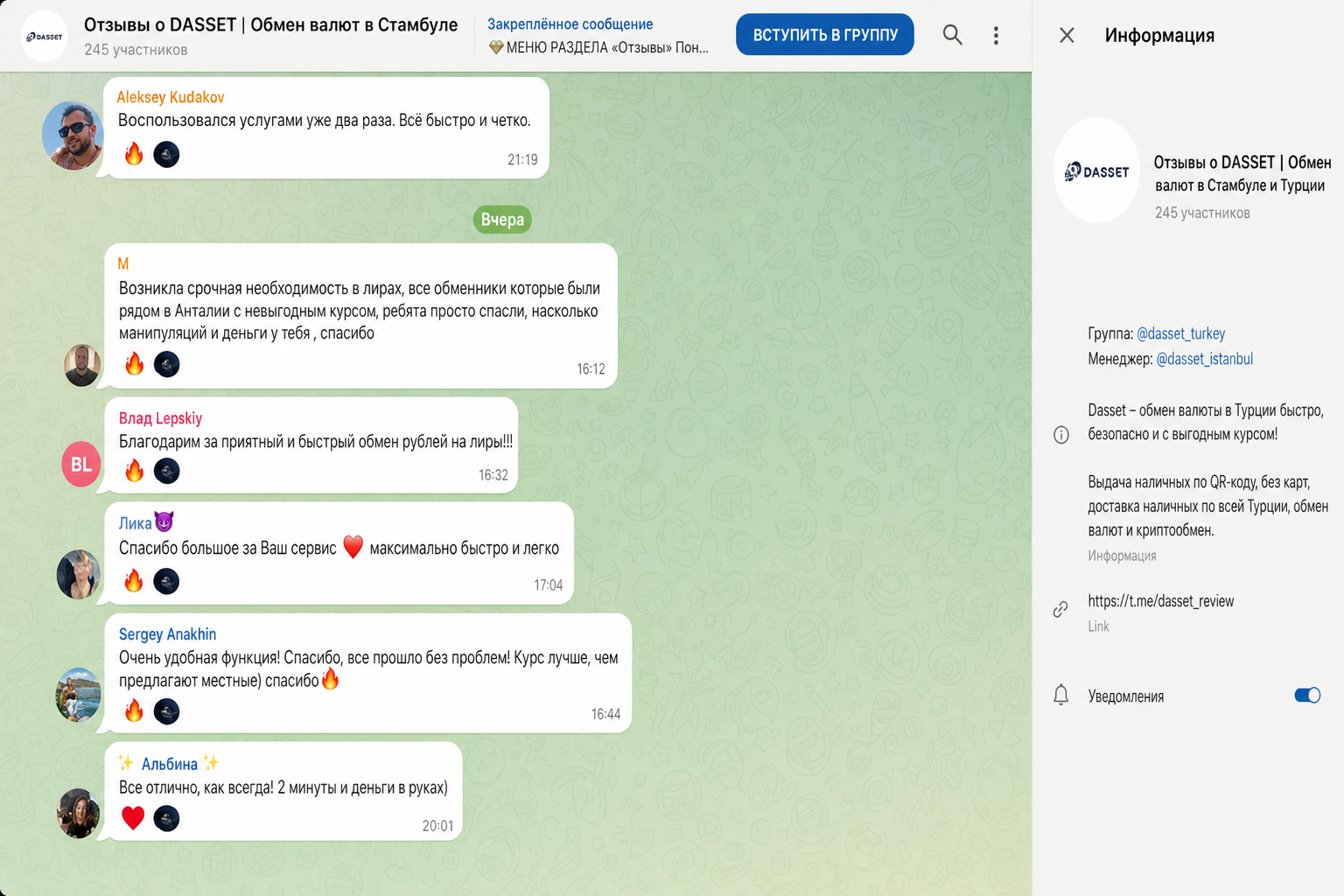This screenshot has width=1344, height=896.
Task: Click the info circle icon
Action: pyautogui.click(x=1060, y=435)
